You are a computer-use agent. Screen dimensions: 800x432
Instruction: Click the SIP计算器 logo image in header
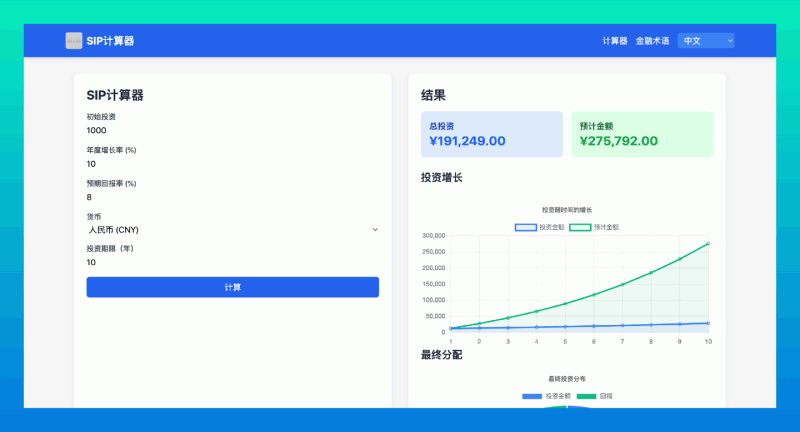[x=73, y=41]
